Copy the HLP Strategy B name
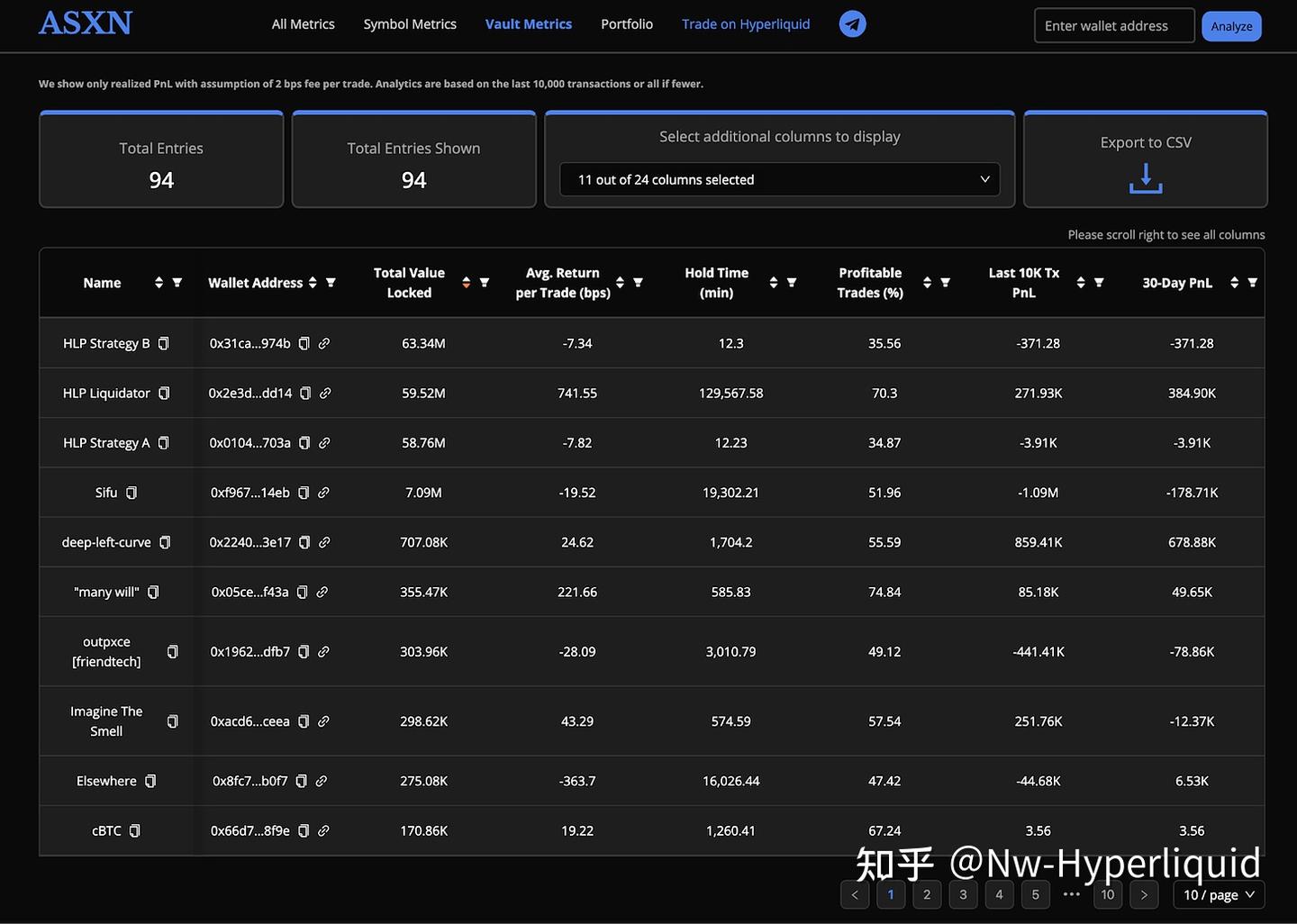Screen dimensions: 1297x924 pos(163,343)
